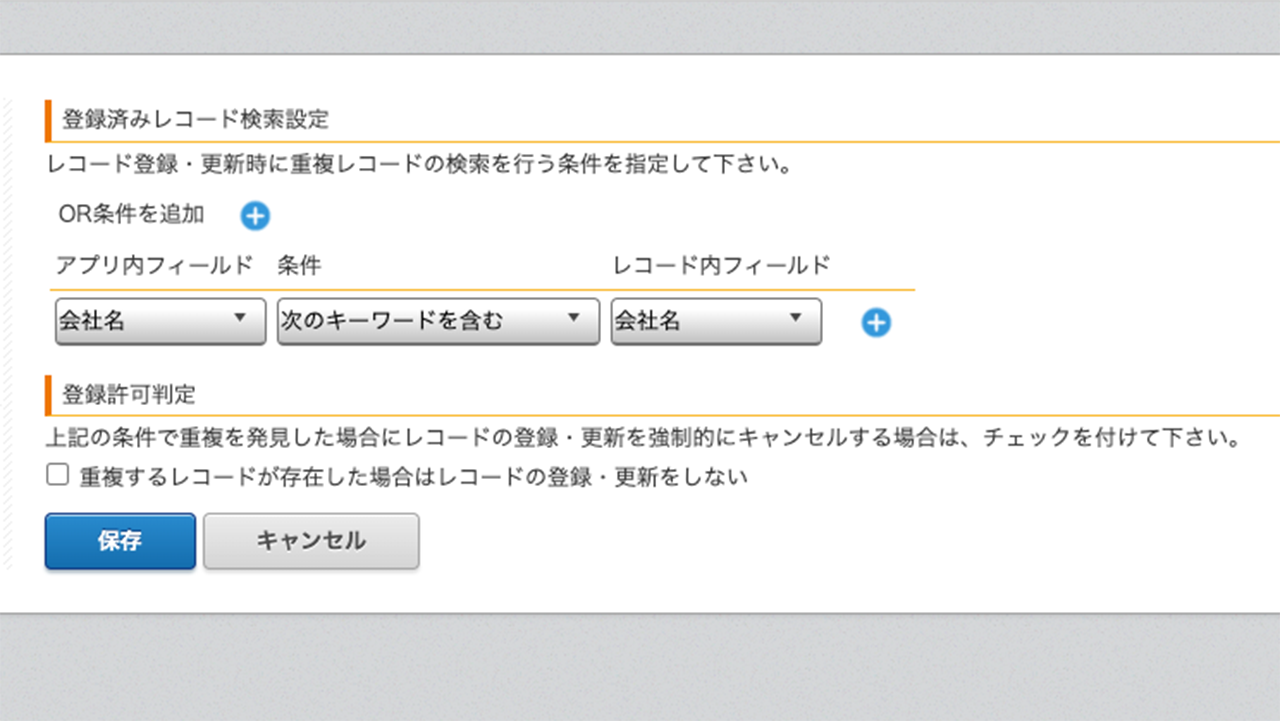
Task: Click the レコード登録・更新時に重複レコードの検索 description text
Action: click(x=420, y=165)
